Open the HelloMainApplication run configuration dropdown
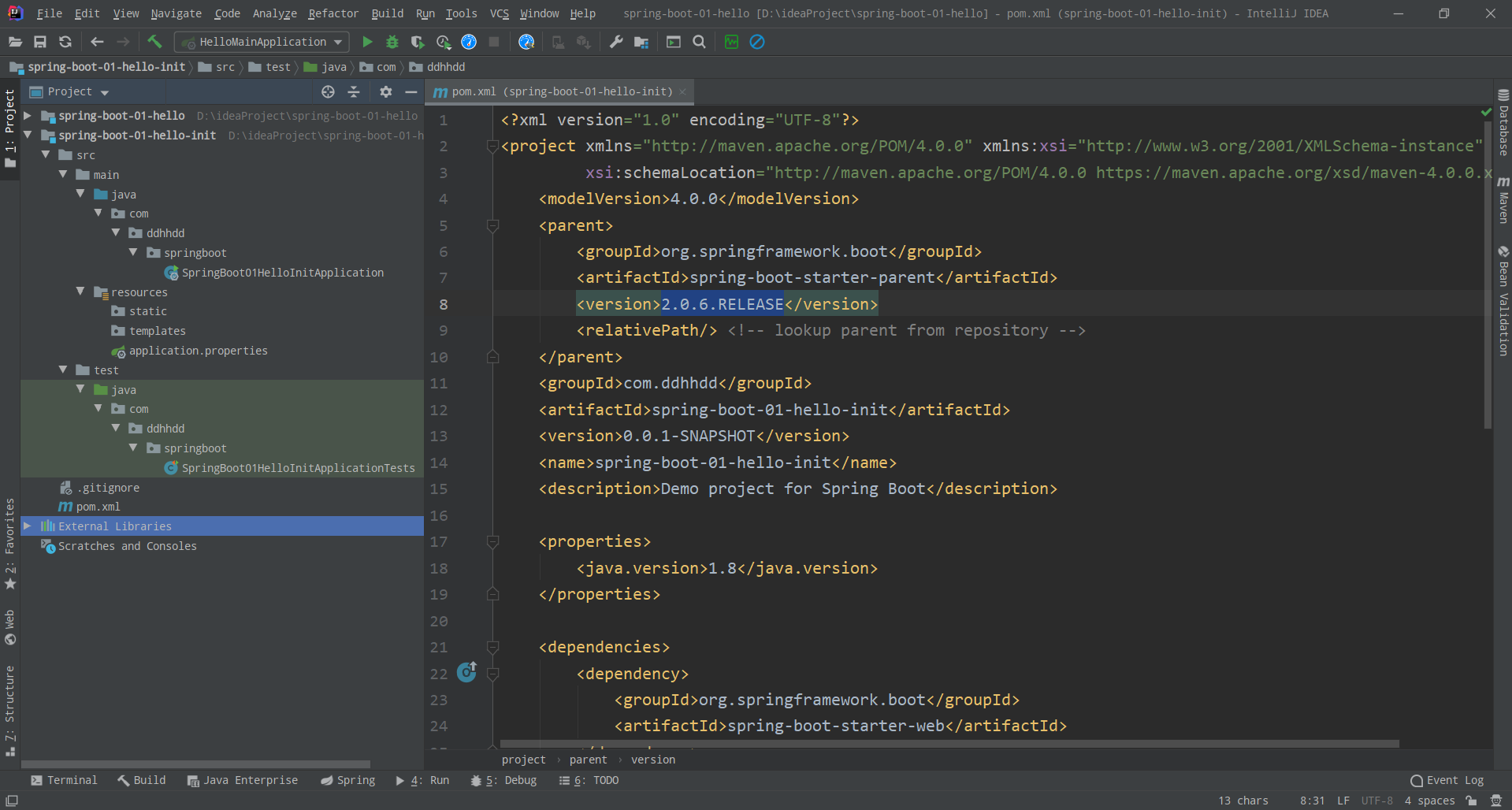The height and width of the screenshot is (810, 1512). point(262,42)
